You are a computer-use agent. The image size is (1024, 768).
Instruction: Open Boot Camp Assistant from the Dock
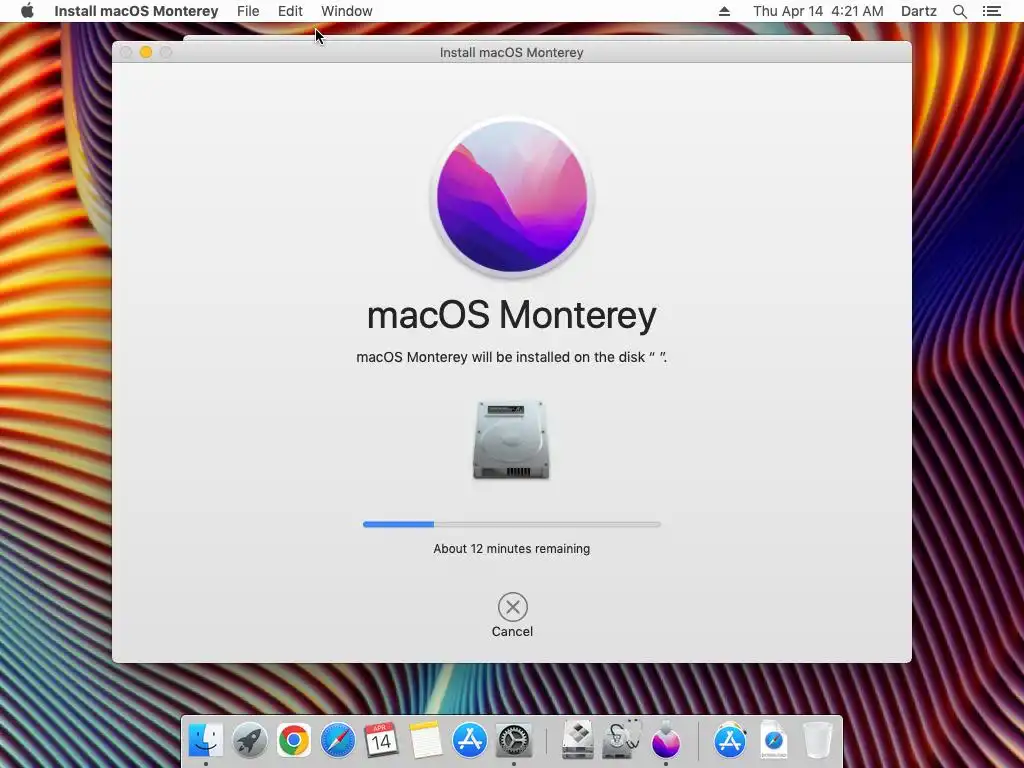[x=578, y=740]
